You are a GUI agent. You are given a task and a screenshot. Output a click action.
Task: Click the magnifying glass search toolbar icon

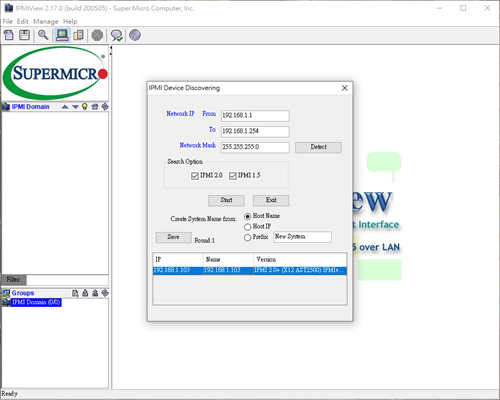coord(43,35)
